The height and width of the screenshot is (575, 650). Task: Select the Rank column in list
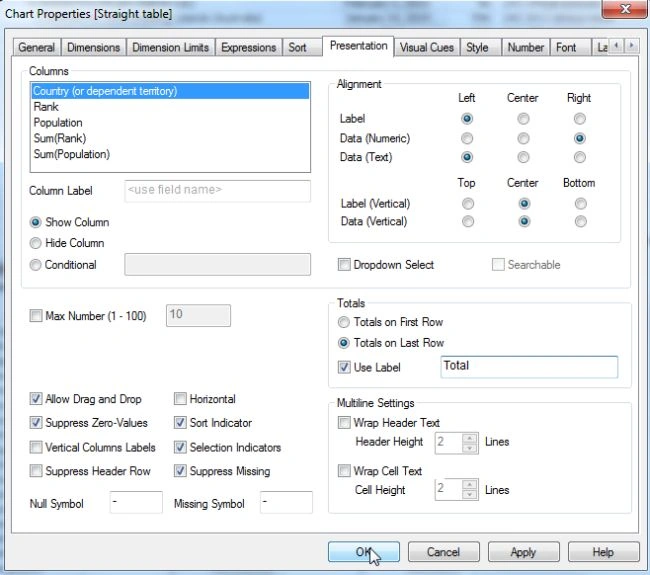(x=170, y=107)
